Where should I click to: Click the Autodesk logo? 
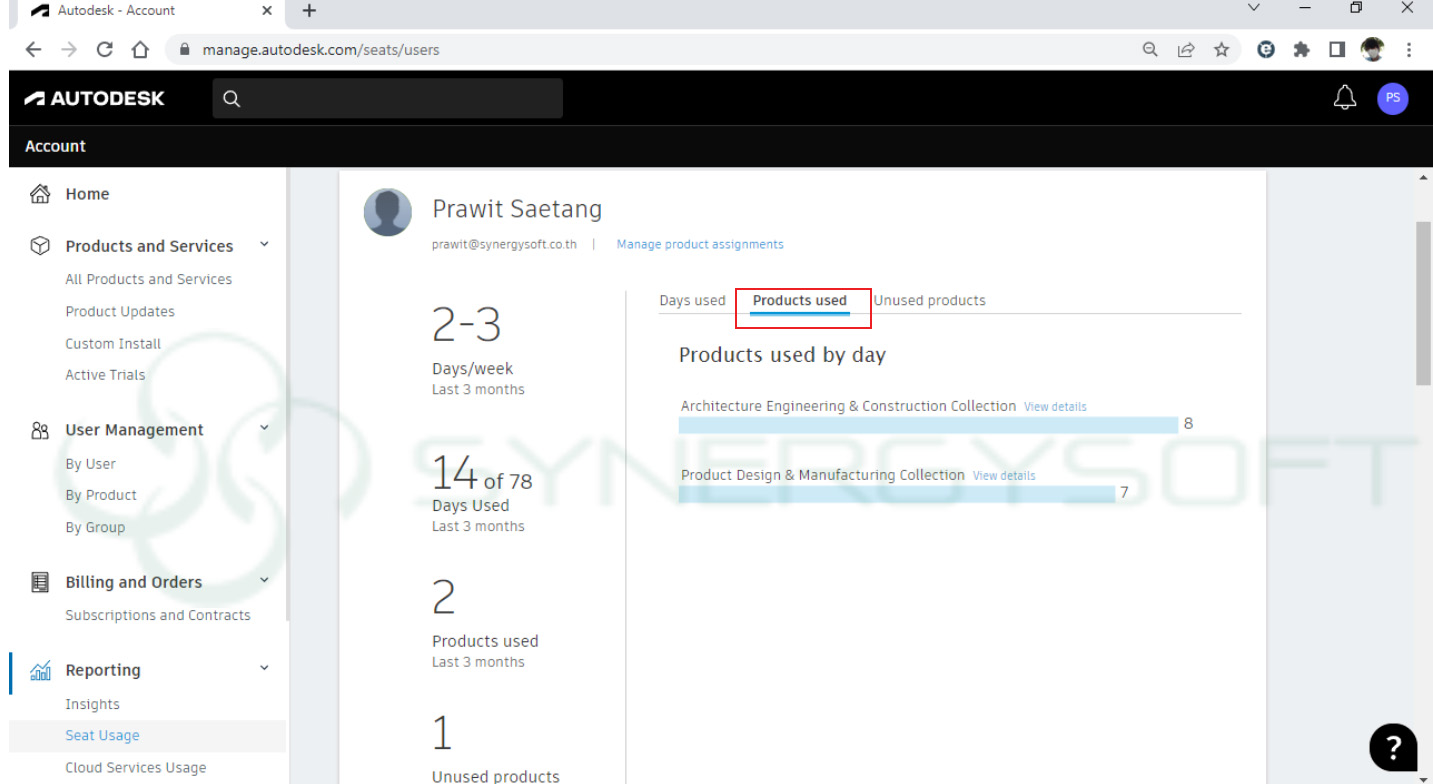[96, 97]
